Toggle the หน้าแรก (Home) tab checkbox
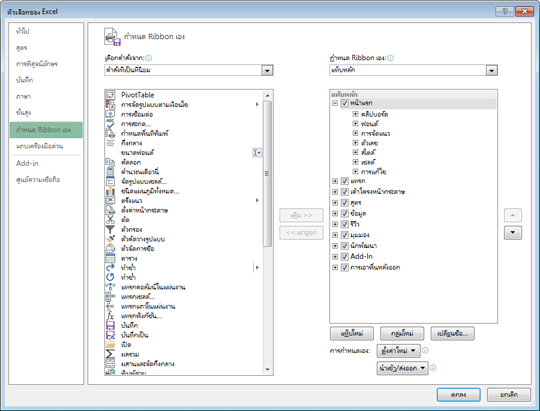 [x=345, y=103]
